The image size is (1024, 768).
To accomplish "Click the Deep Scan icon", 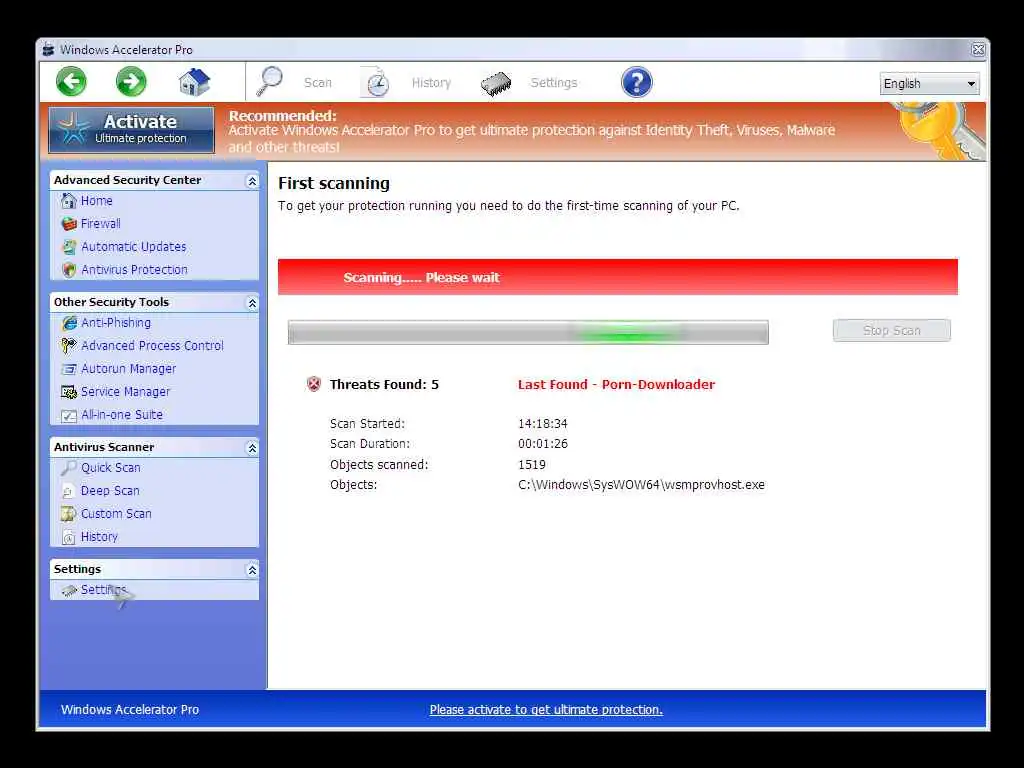I will [69, 491].
